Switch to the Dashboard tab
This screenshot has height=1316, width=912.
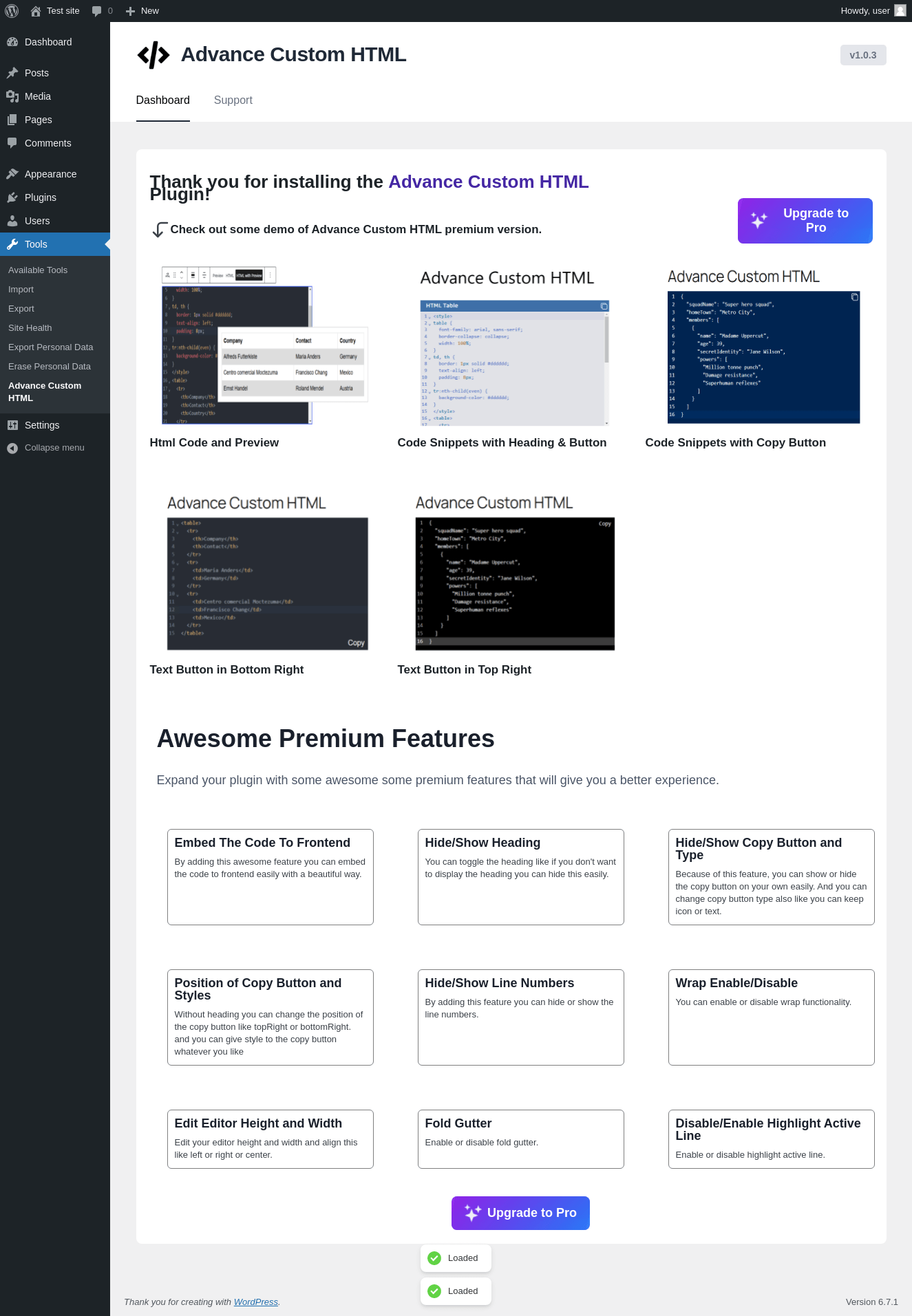pos(163,100)
